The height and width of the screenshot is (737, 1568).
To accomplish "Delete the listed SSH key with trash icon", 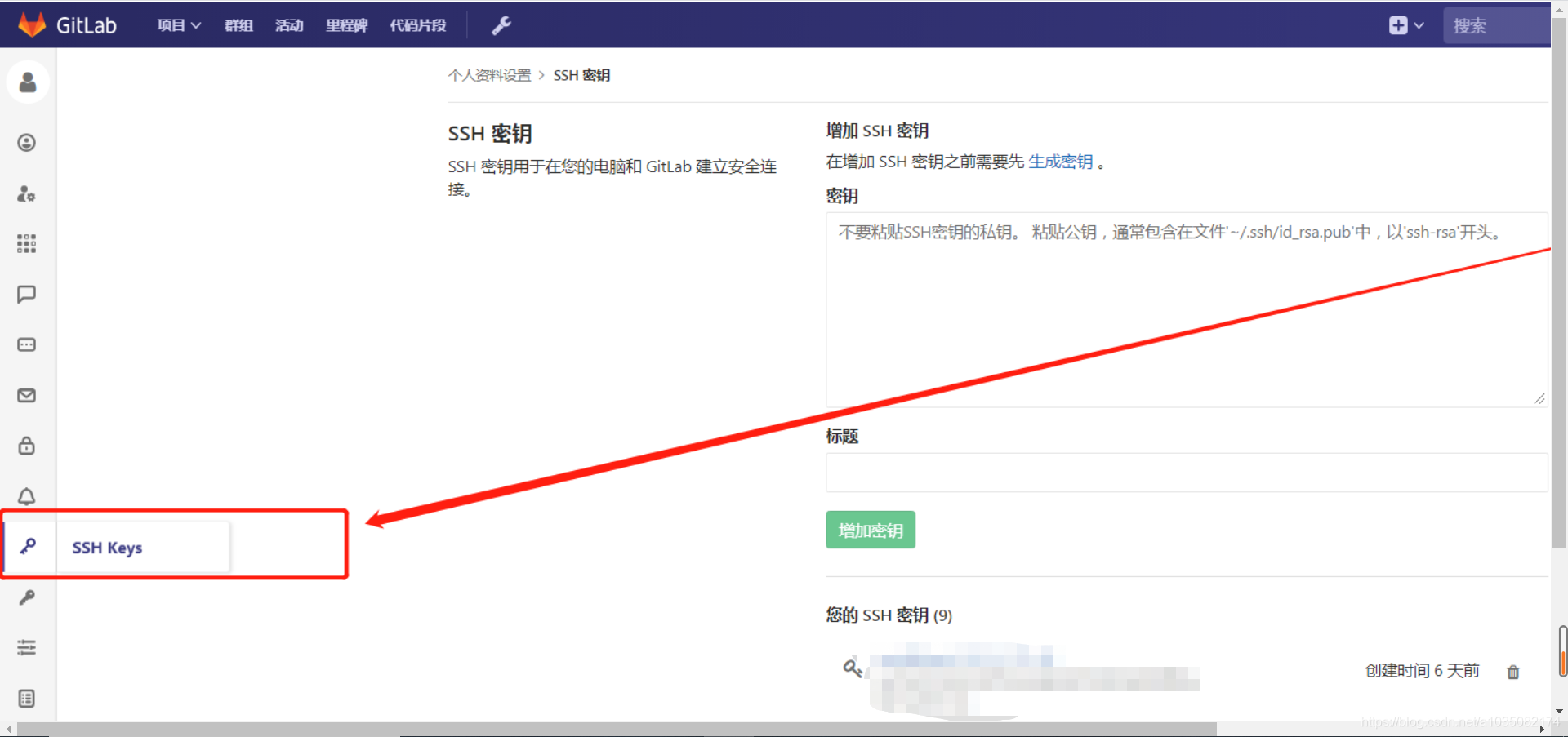I will click(1512, 671).
